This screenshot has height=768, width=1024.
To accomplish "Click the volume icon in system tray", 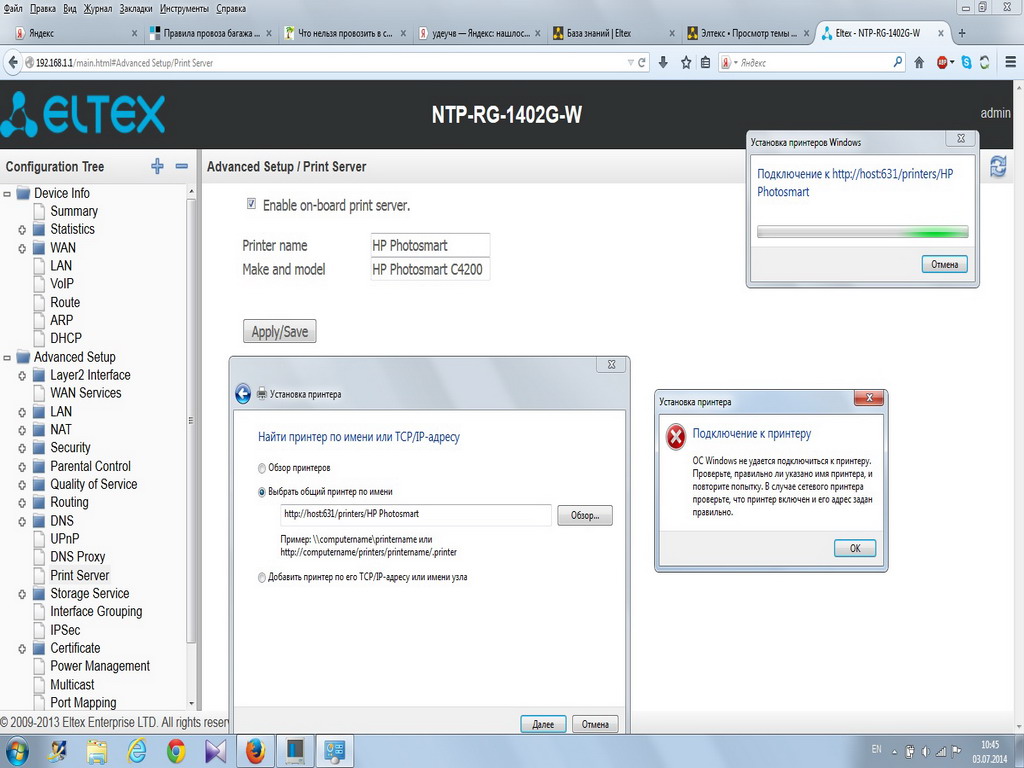I will click(x=925, y=751).
